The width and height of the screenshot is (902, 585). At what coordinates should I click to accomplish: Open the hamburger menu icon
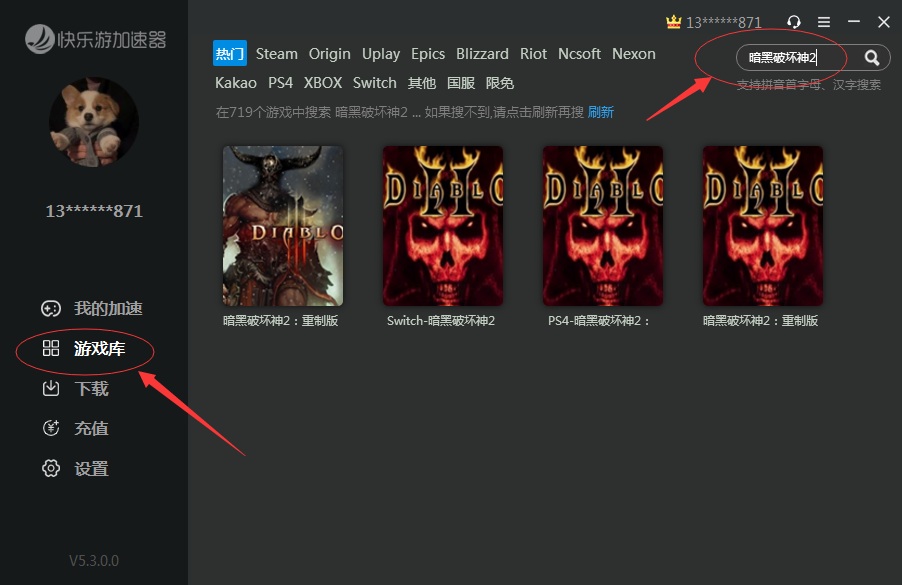coord(824,22)
